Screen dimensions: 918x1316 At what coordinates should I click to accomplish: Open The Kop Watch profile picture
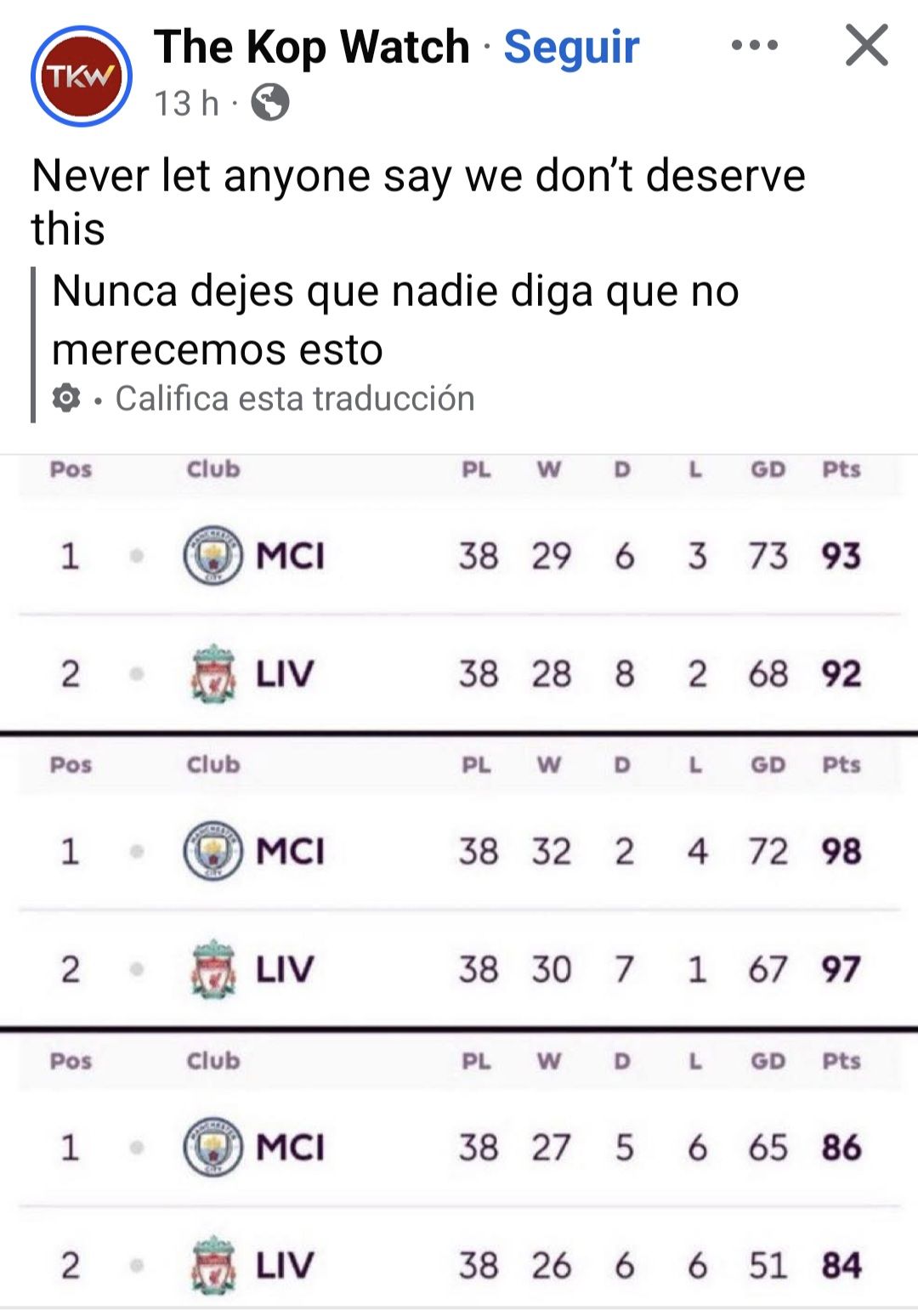81,76
